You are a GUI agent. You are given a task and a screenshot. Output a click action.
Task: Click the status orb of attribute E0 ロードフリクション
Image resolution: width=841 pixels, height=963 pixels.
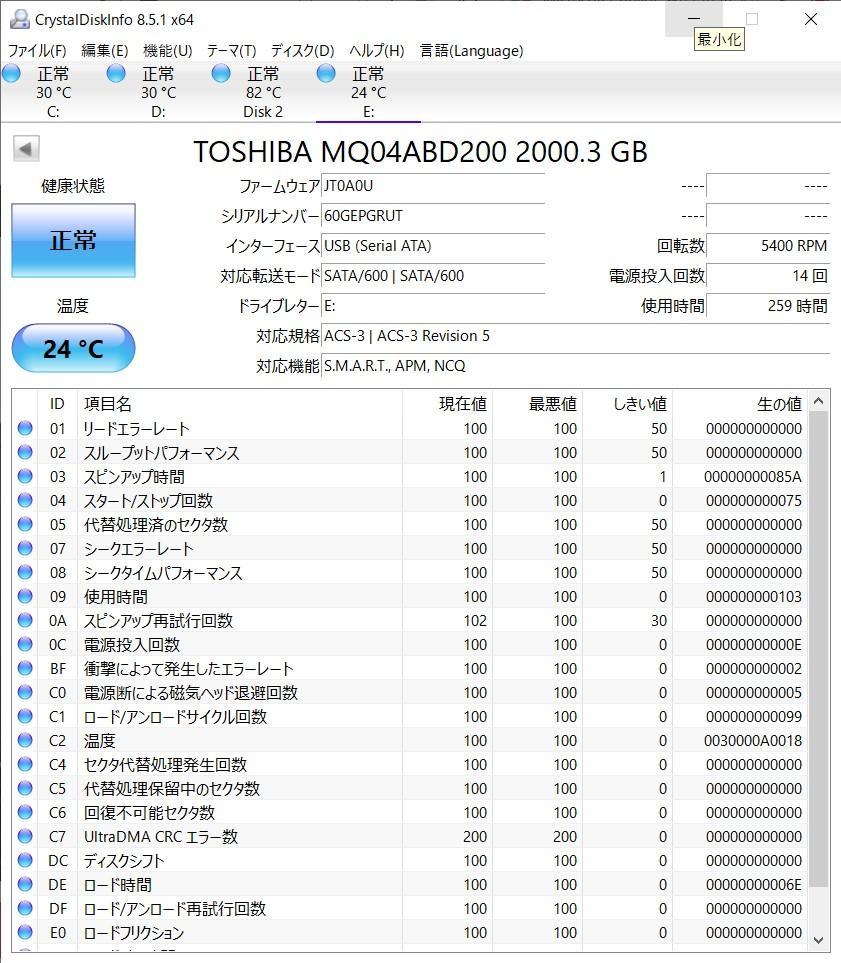(25, 931)
